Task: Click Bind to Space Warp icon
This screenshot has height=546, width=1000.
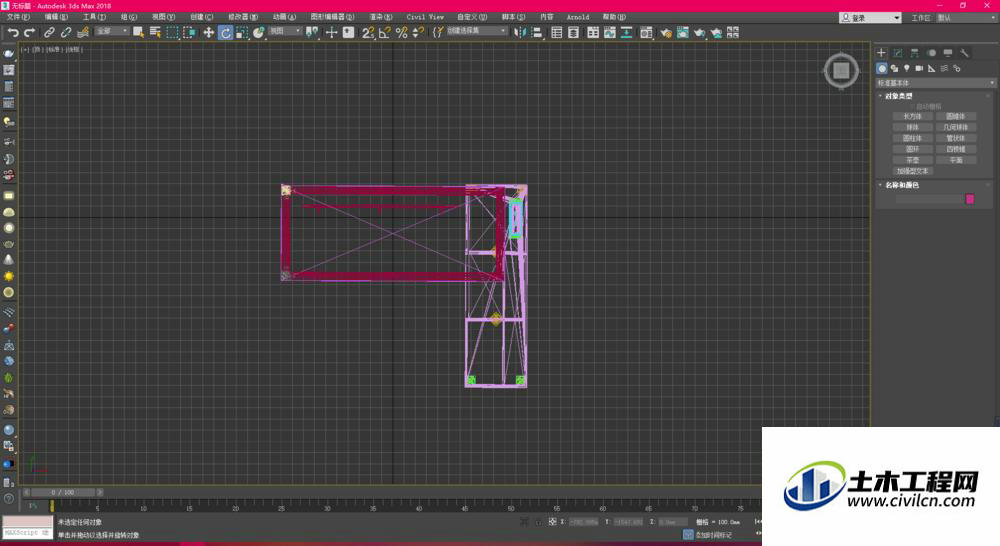Action: [83, 32]
